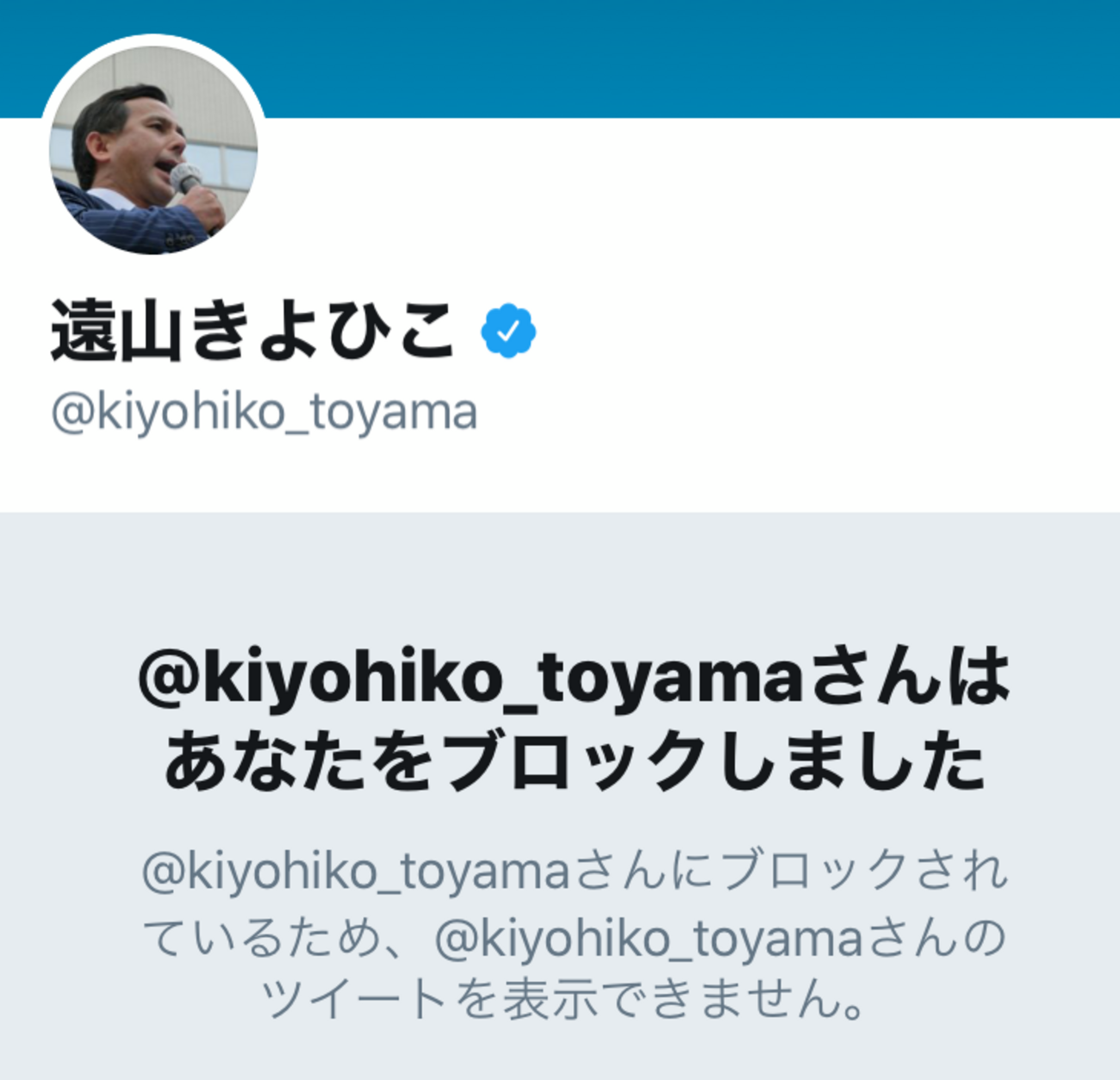Click the blue verified badge icon
Viewport: 1120px width, 1080px height.
tap(508, 331)
